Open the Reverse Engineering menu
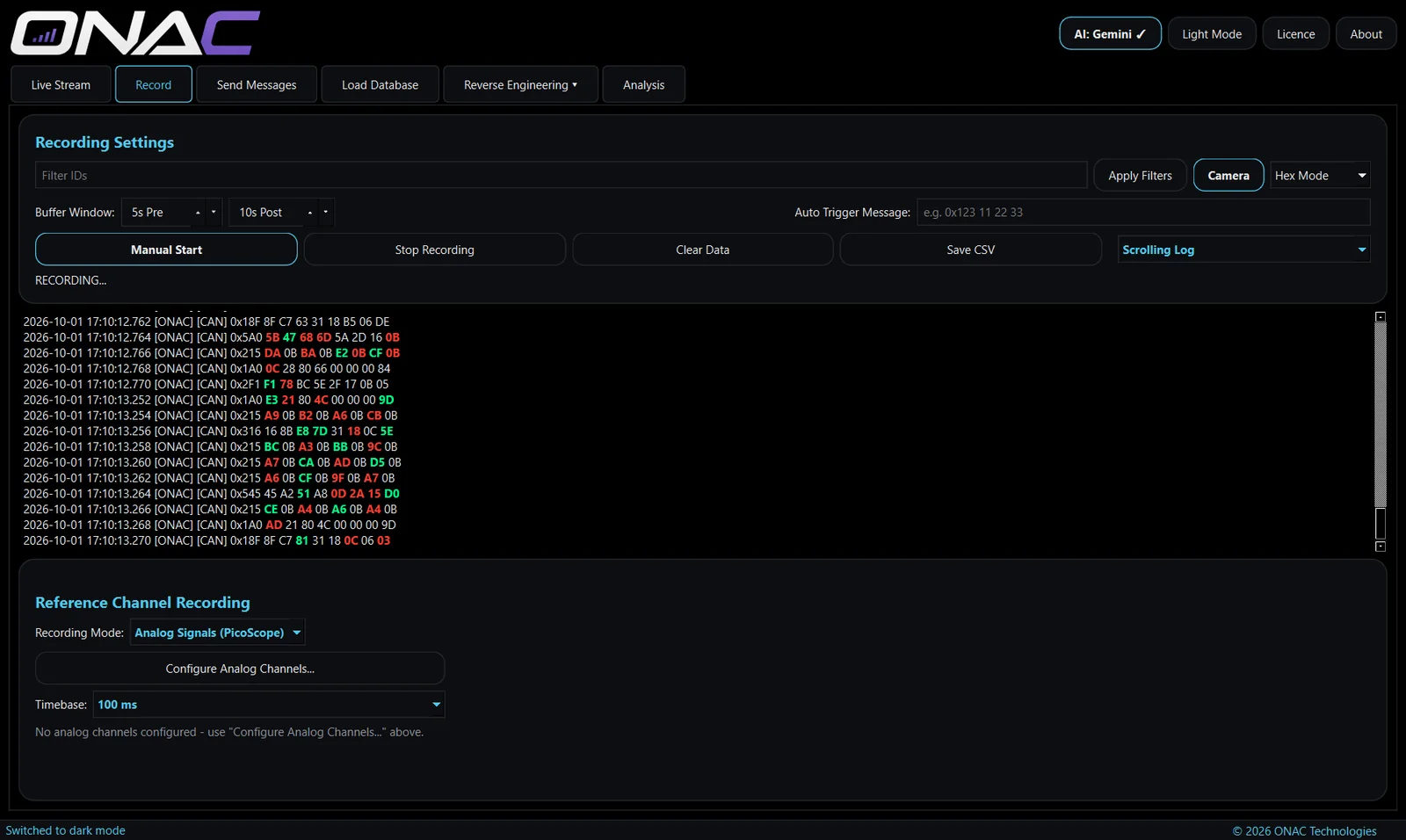Viewport: 1406px width, 840px height. click(x=520, y=85)
